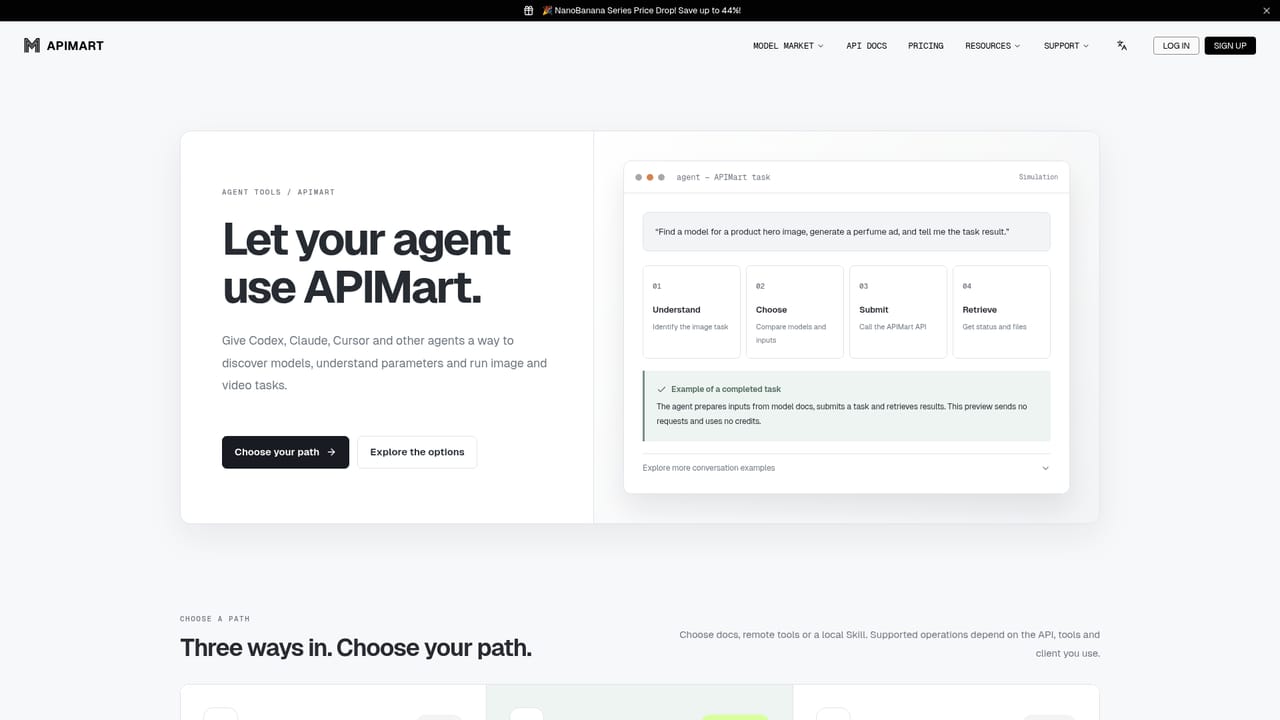
Task: Select the 01 Understand step card
Action: coord(691,311)
